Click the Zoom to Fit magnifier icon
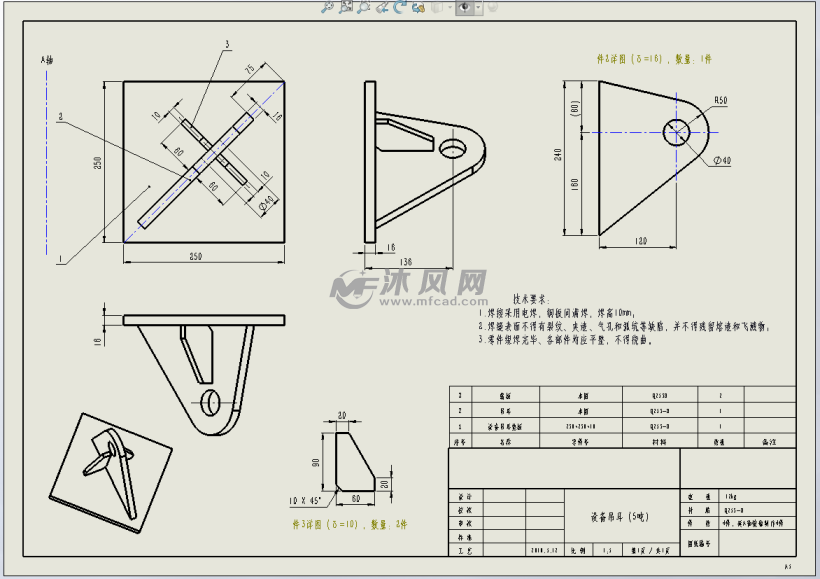Screen dimensions: 820x579 327,7
